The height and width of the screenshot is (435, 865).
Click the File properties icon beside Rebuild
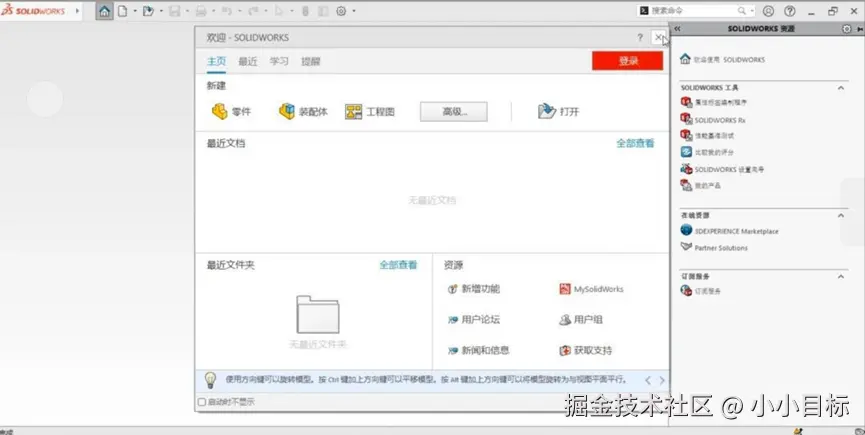(x=323, y=11)
